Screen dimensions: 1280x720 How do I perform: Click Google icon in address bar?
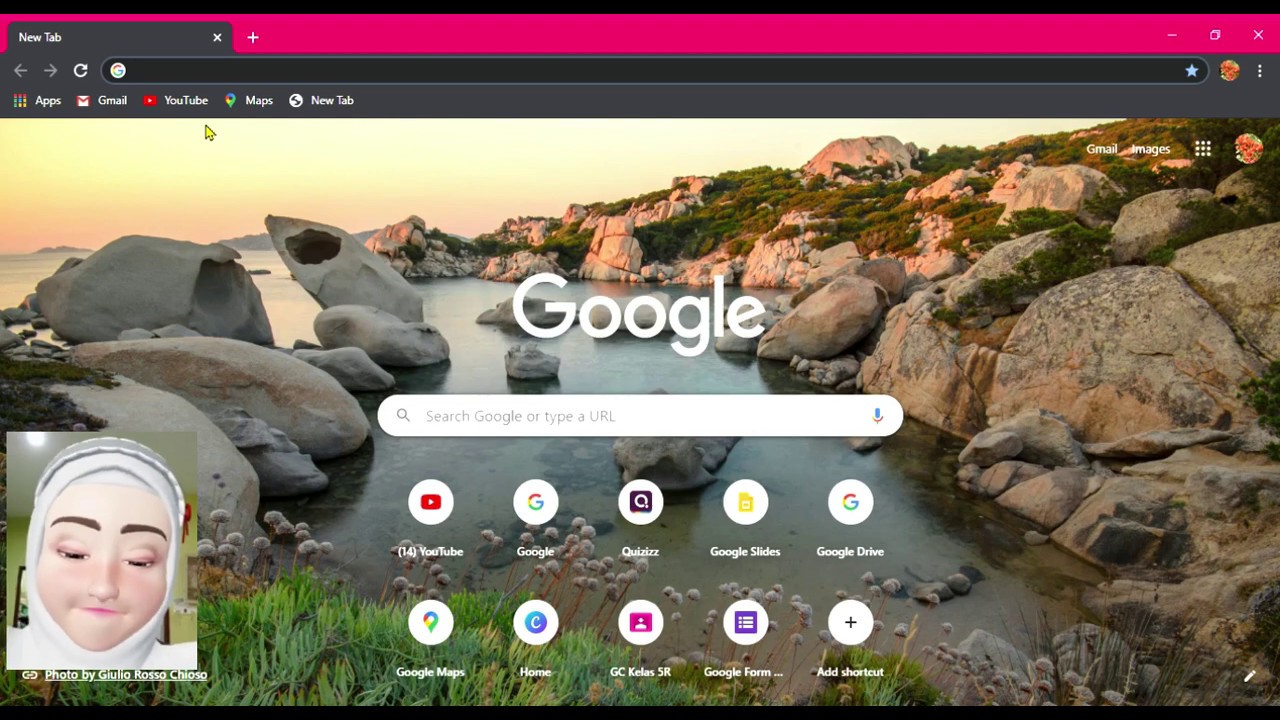point(118,70)
